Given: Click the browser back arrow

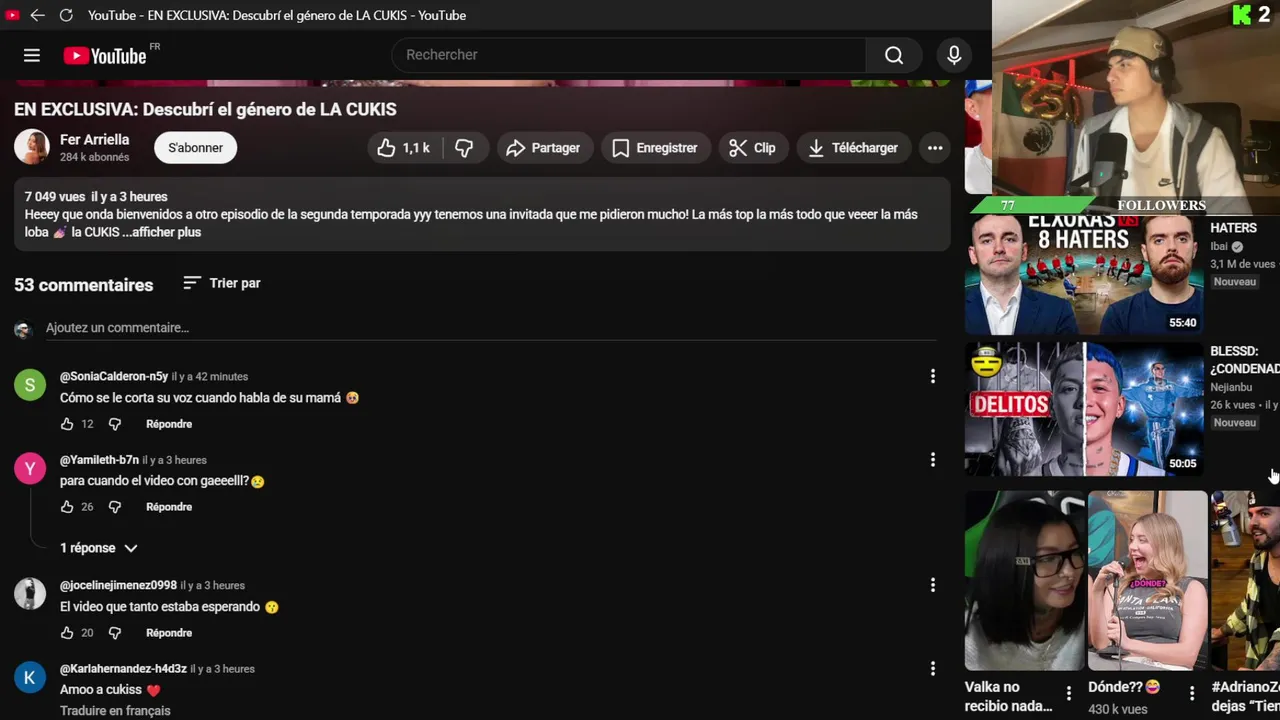Looking at the screenshot, I should pos(37,15).
